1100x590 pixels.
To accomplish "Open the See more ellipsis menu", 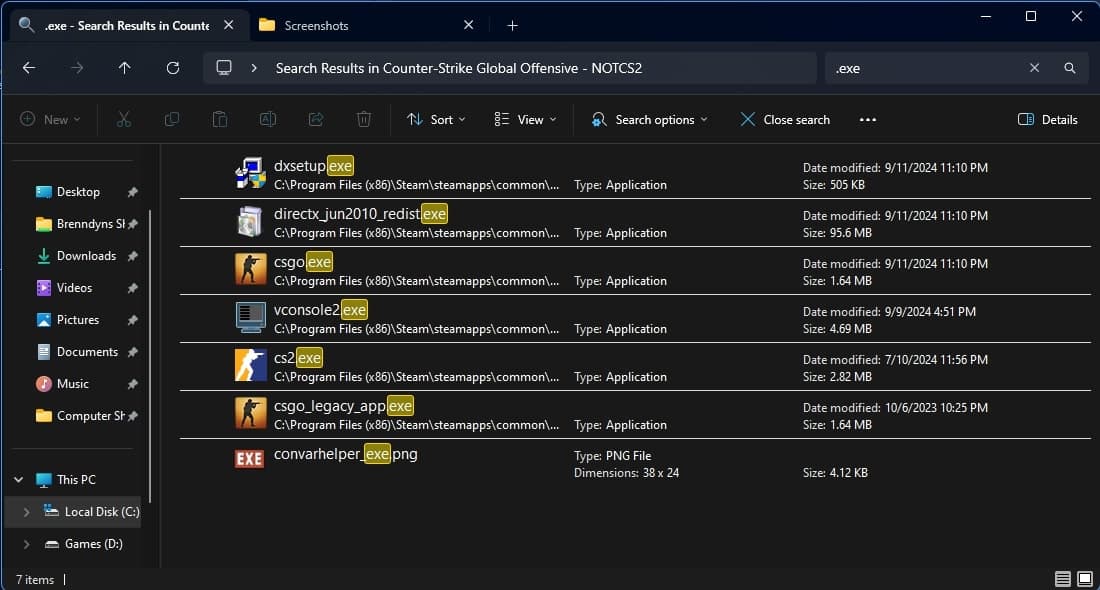I will pyautogui.click(x=867, y=119).
